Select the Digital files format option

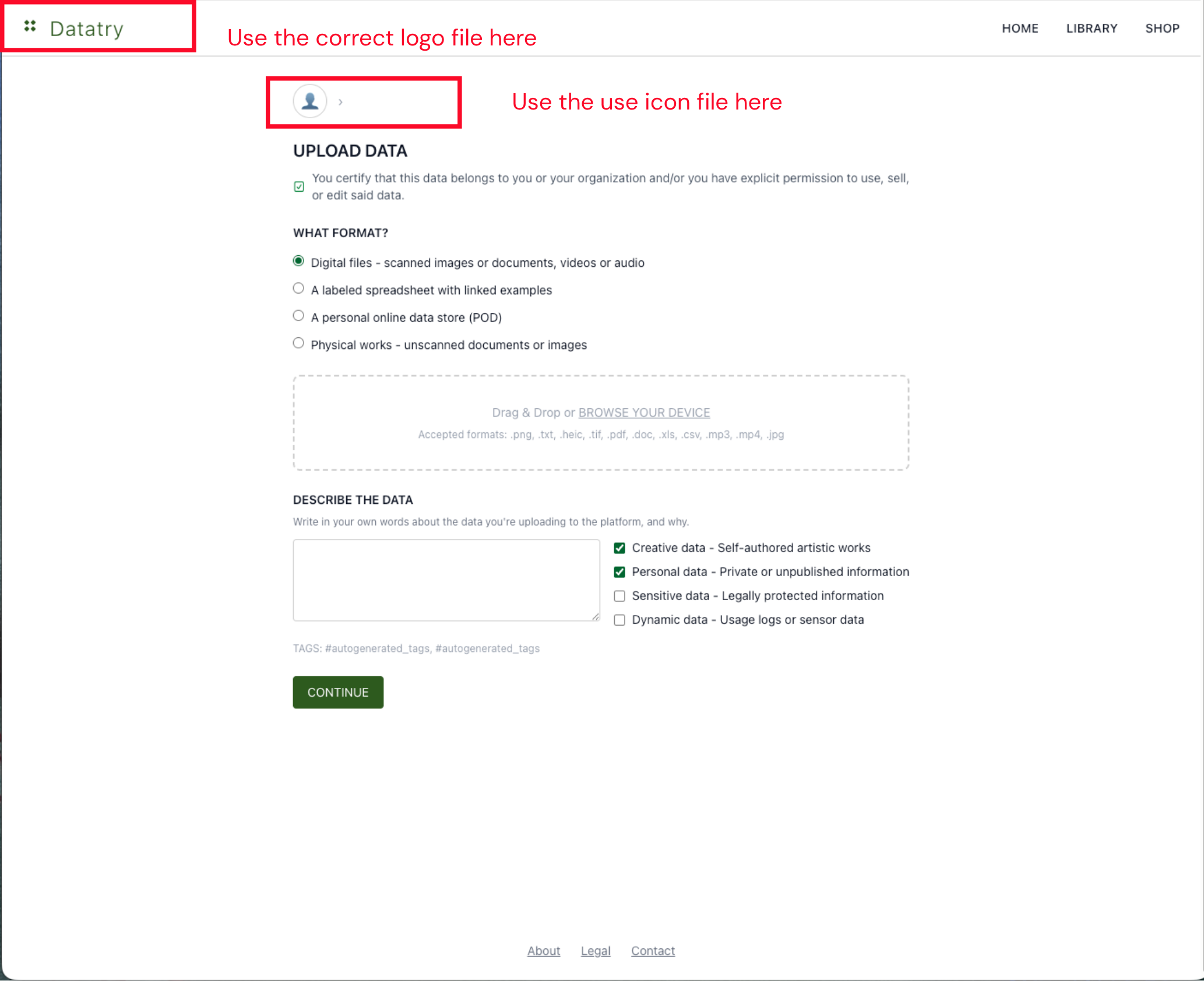point(298,261)
